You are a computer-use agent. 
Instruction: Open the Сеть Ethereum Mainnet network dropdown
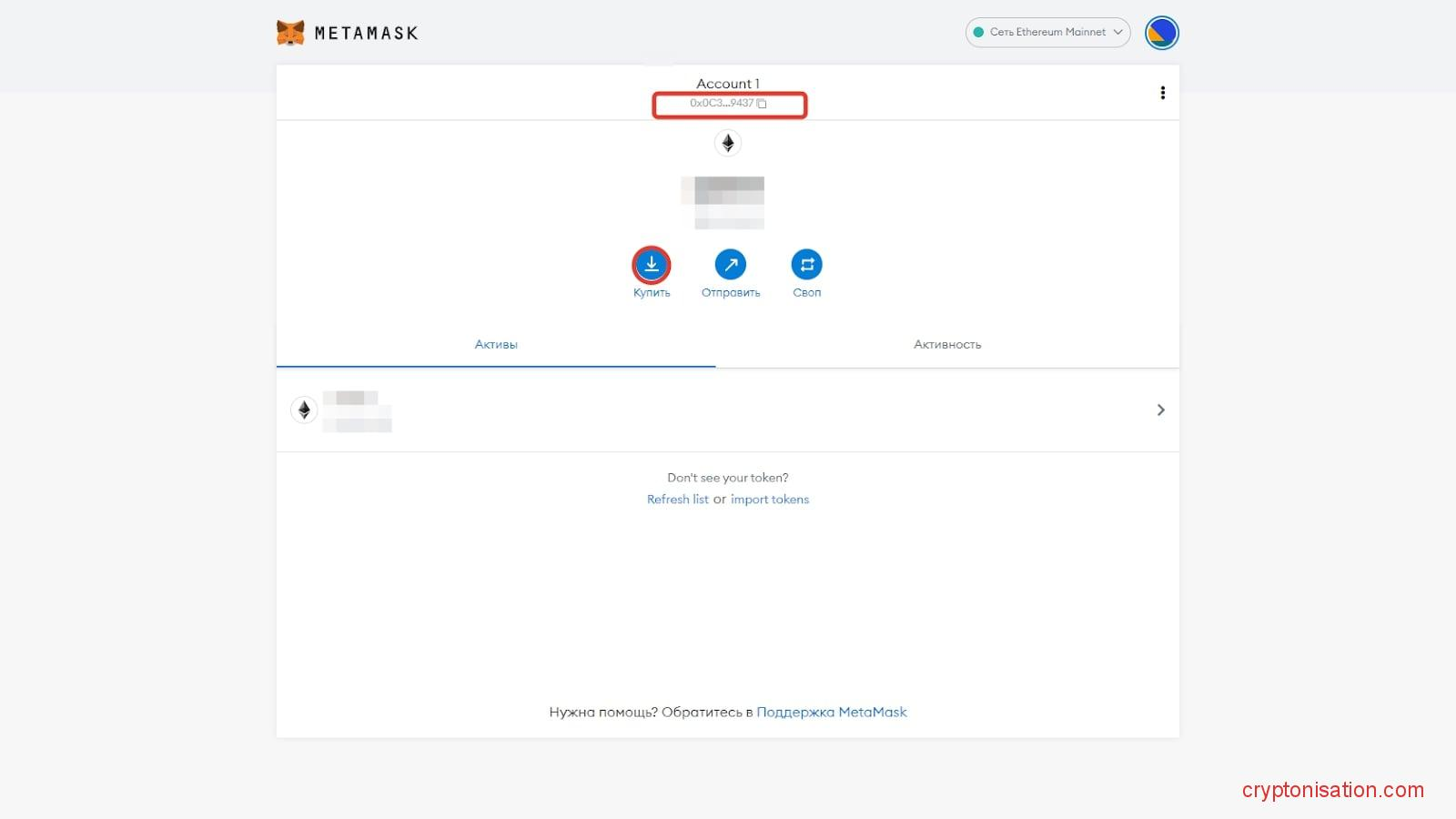[x=1047, y=33]
